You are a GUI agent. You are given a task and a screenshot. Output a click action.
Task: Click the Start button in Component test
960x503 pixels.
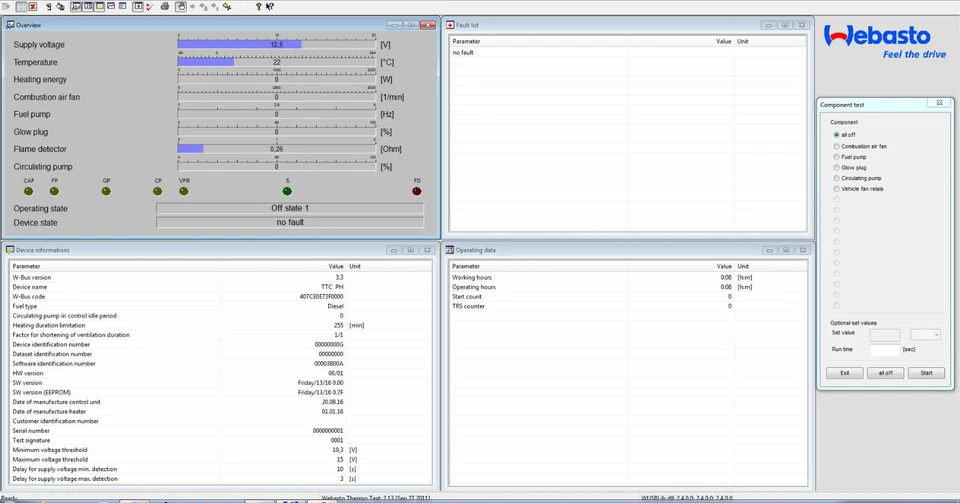(x=926, y=373)
